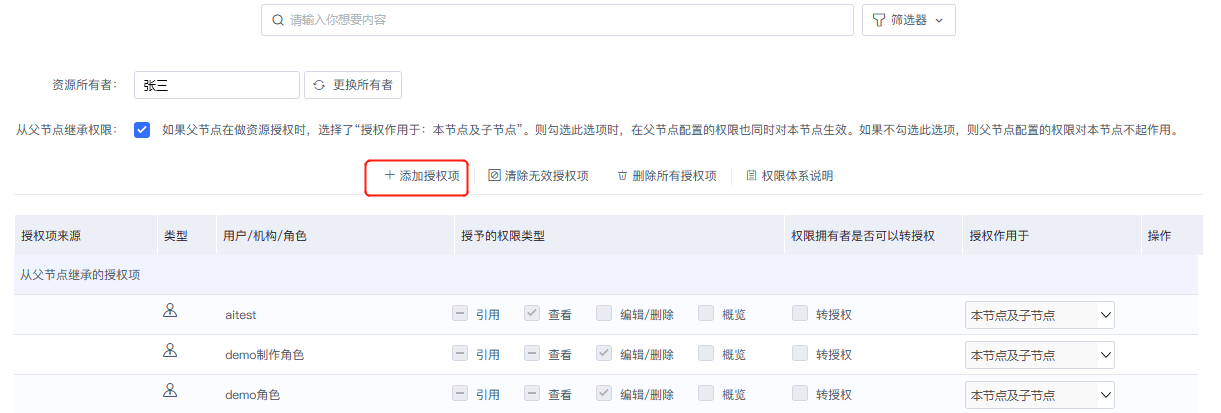Image resolution: width=1221 pixels, height=413 pixels.
Task: Click the 授权项来源 column header
Action: coord(86,236)
